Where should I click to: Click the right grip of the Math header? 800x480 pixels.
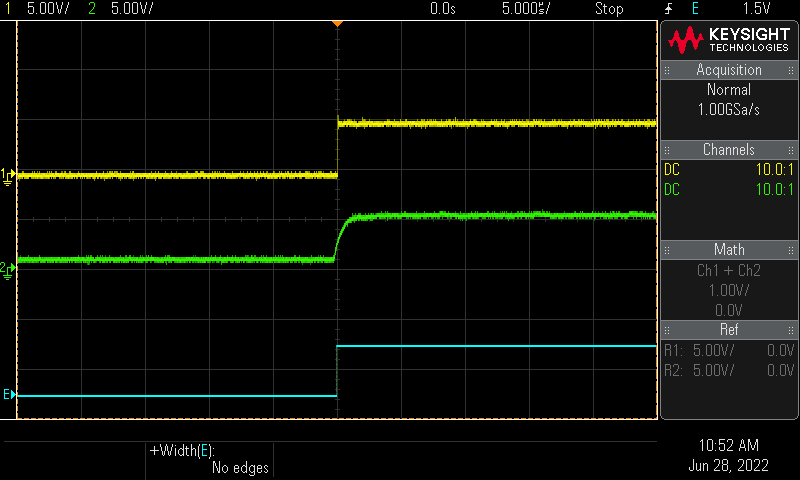[x=791, y=250]
